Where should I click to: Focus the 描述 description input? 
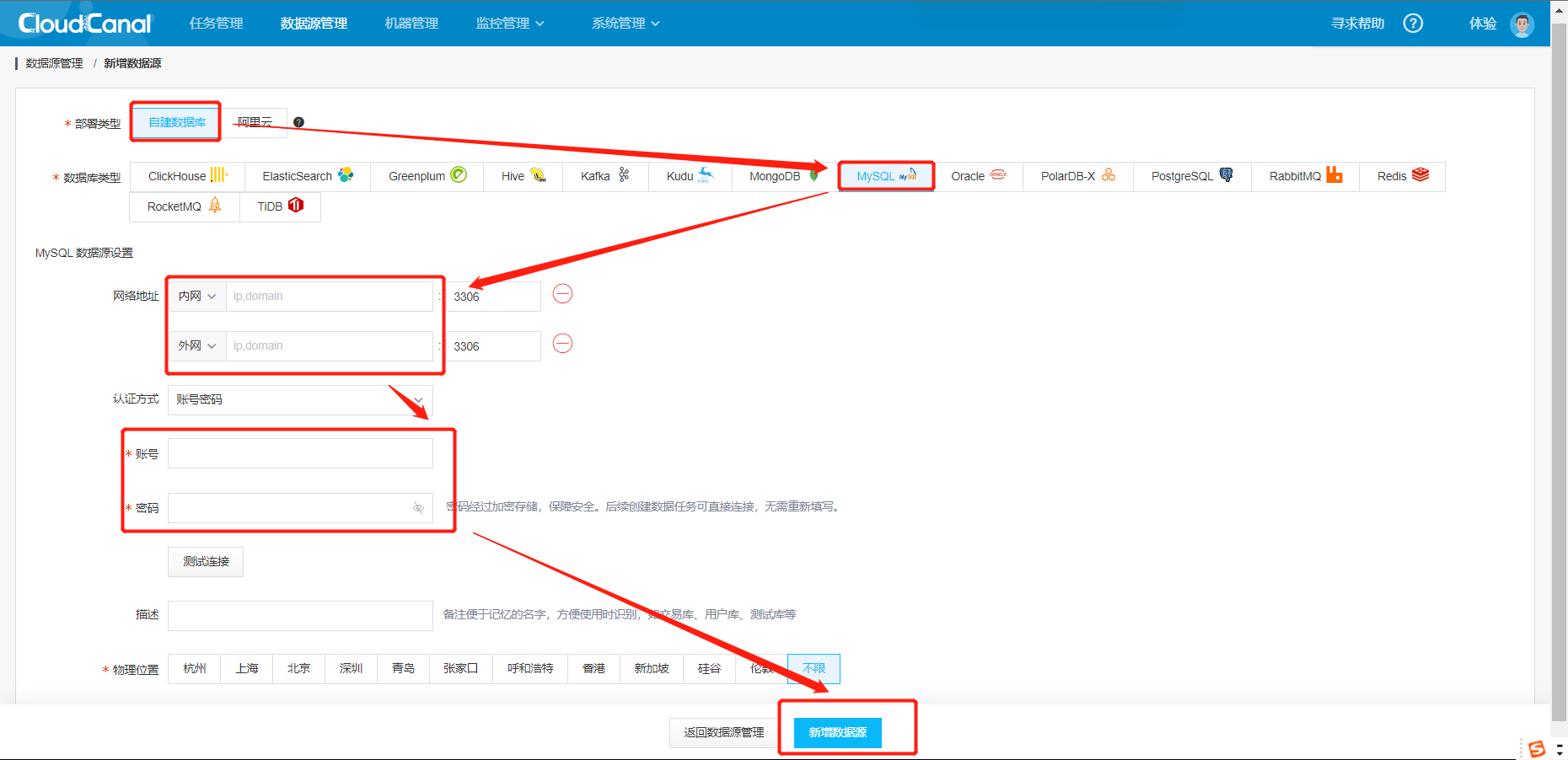[300, 616]
